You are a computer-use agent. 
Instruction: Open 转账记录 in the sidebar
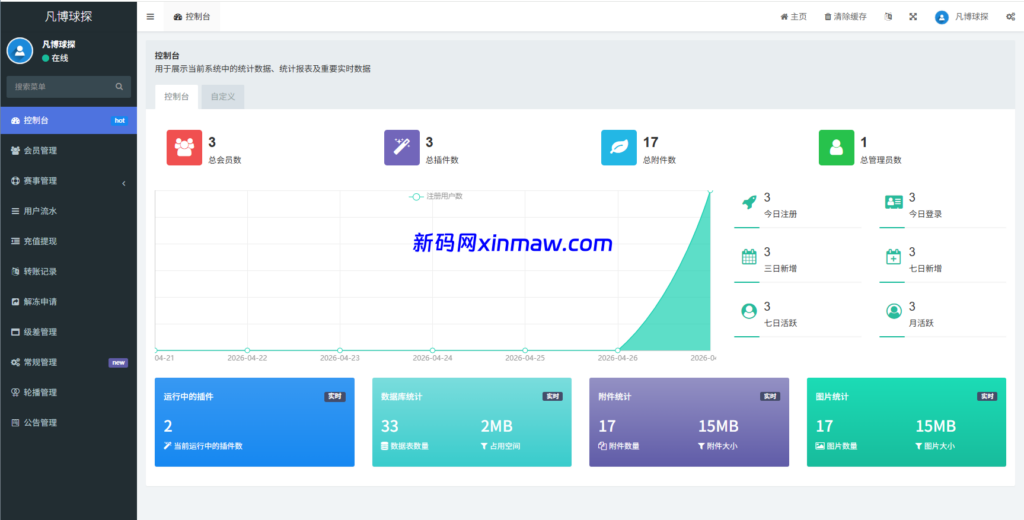coord(69,271)
